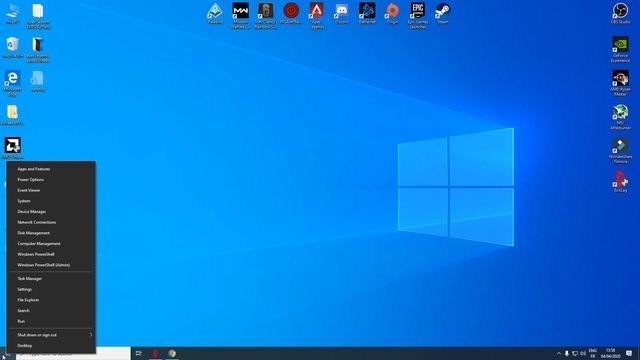Open the Epic Games Launcher shortcut
Image resolution: width=640 pixels, height=360 pixels.
418,15
